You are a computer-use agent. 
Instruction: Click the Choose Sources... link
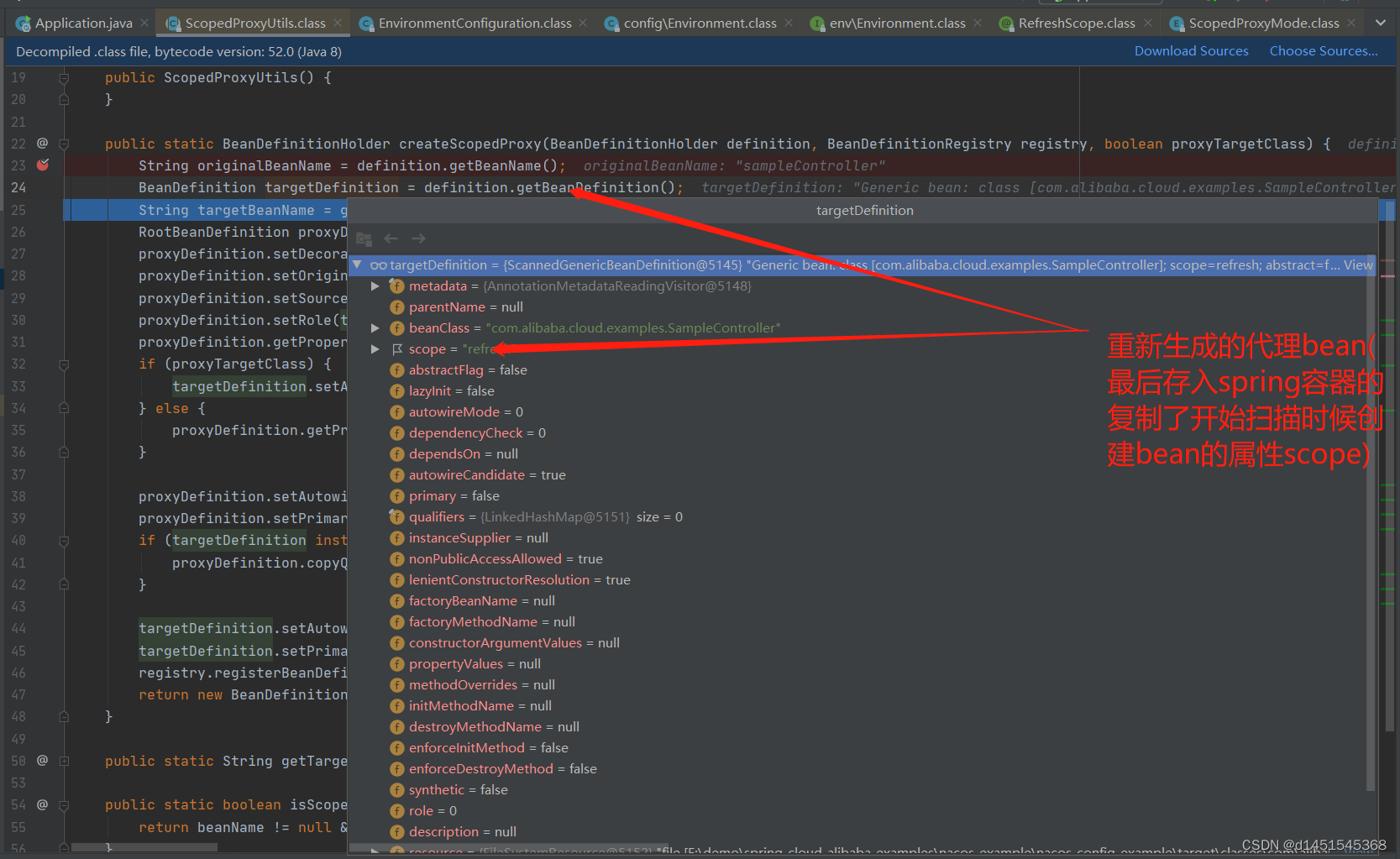(x=1324, y=51)
